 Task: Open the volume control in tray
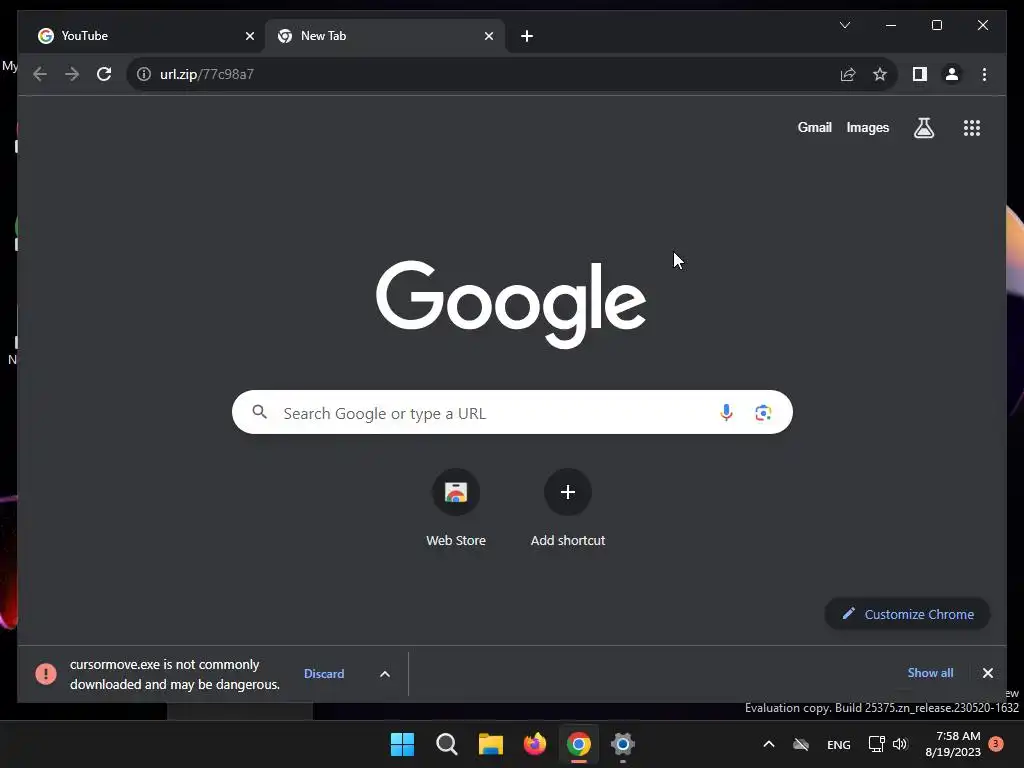900,744
